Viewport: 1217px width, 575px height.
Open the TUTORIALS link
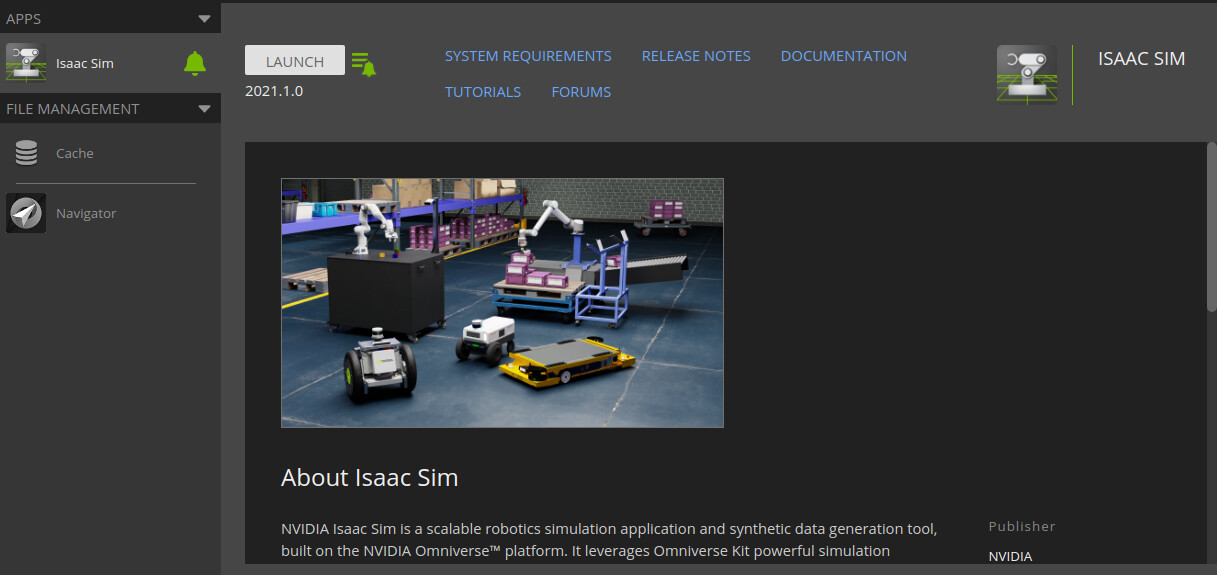[483, 92]
